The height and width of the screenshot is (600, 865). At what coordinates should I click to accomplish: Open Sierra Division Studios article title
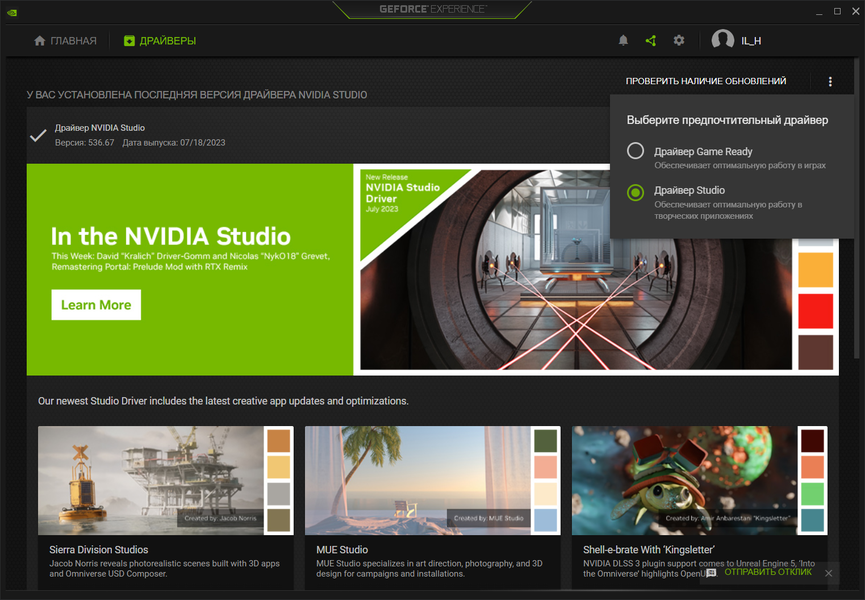(99, 550)
